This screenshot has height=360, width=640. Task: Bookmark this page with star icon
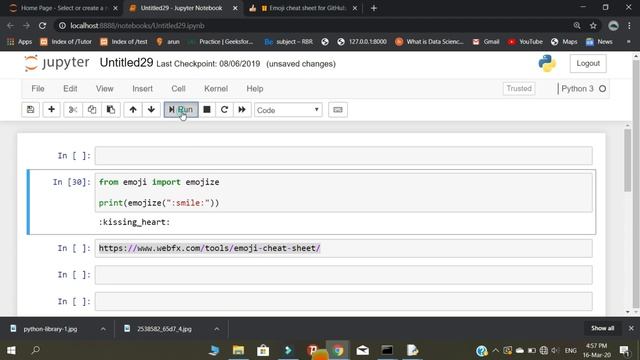tap(593, 26)
